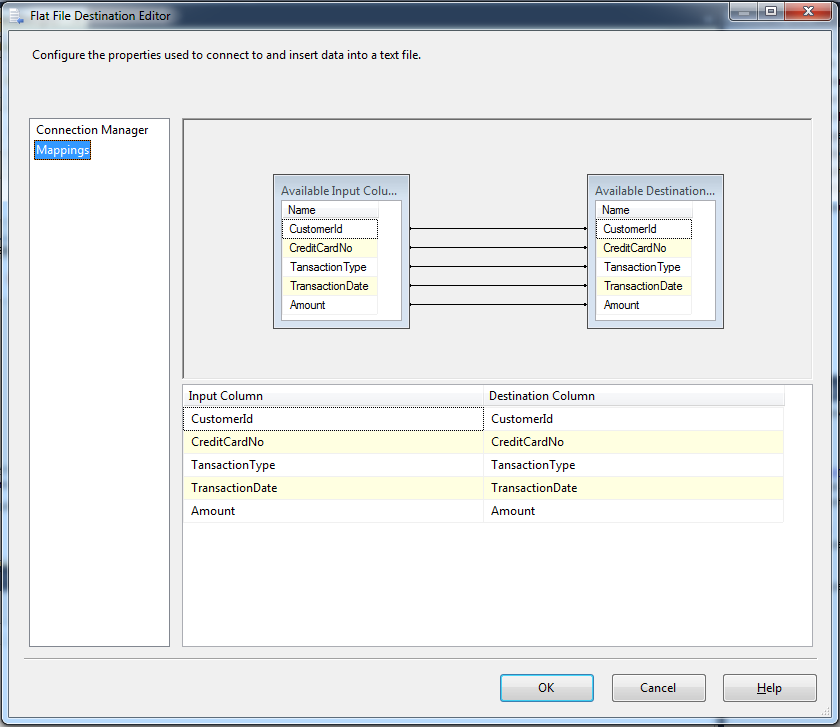Open the TransactionDate destination column dropdown
Screen dimensions: 840x727
pyautogui.click(x=774, y=488)
